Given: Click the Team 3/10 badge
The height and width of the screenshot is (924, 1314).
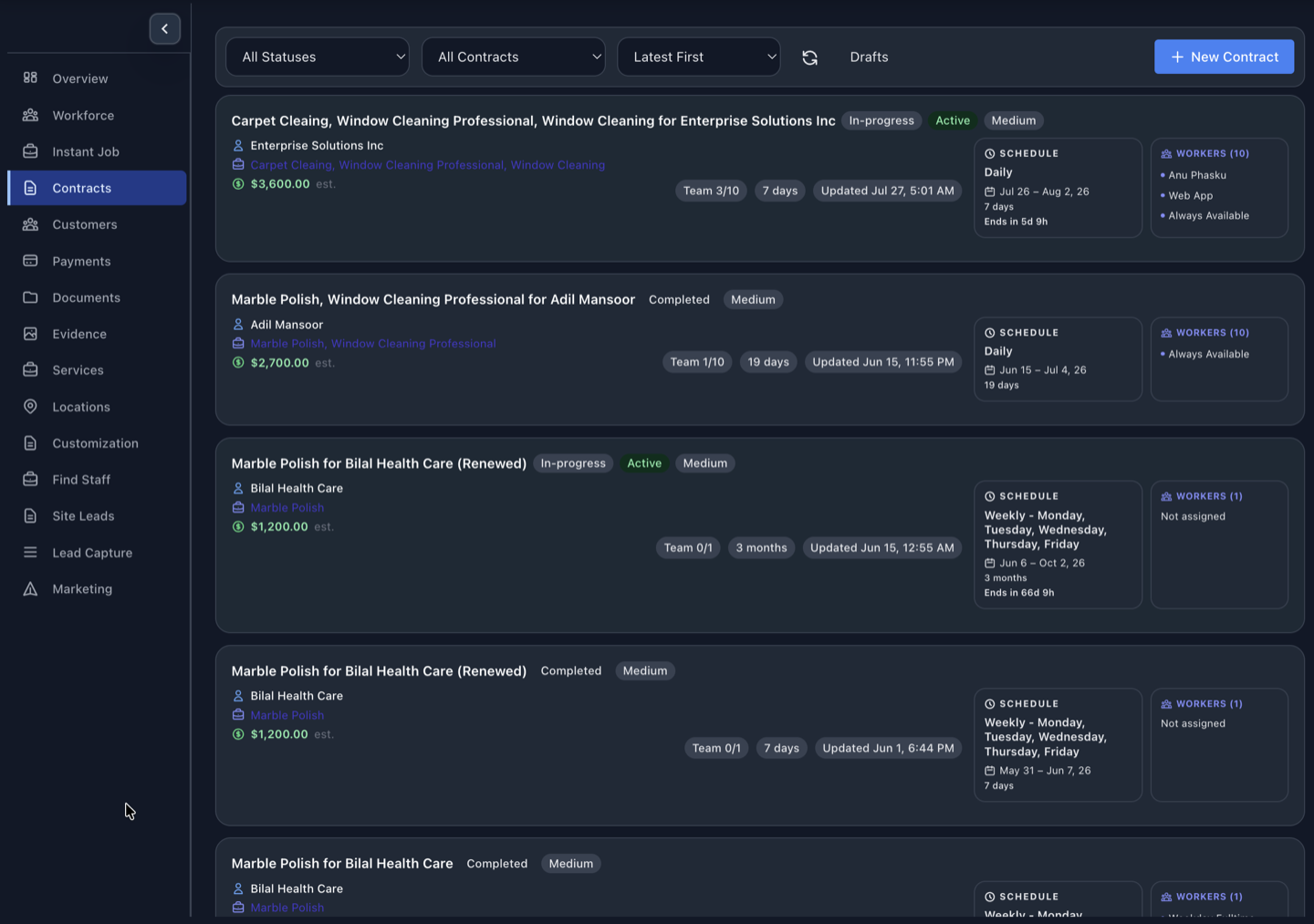Looking at the screenshot, I should point(711,191).
